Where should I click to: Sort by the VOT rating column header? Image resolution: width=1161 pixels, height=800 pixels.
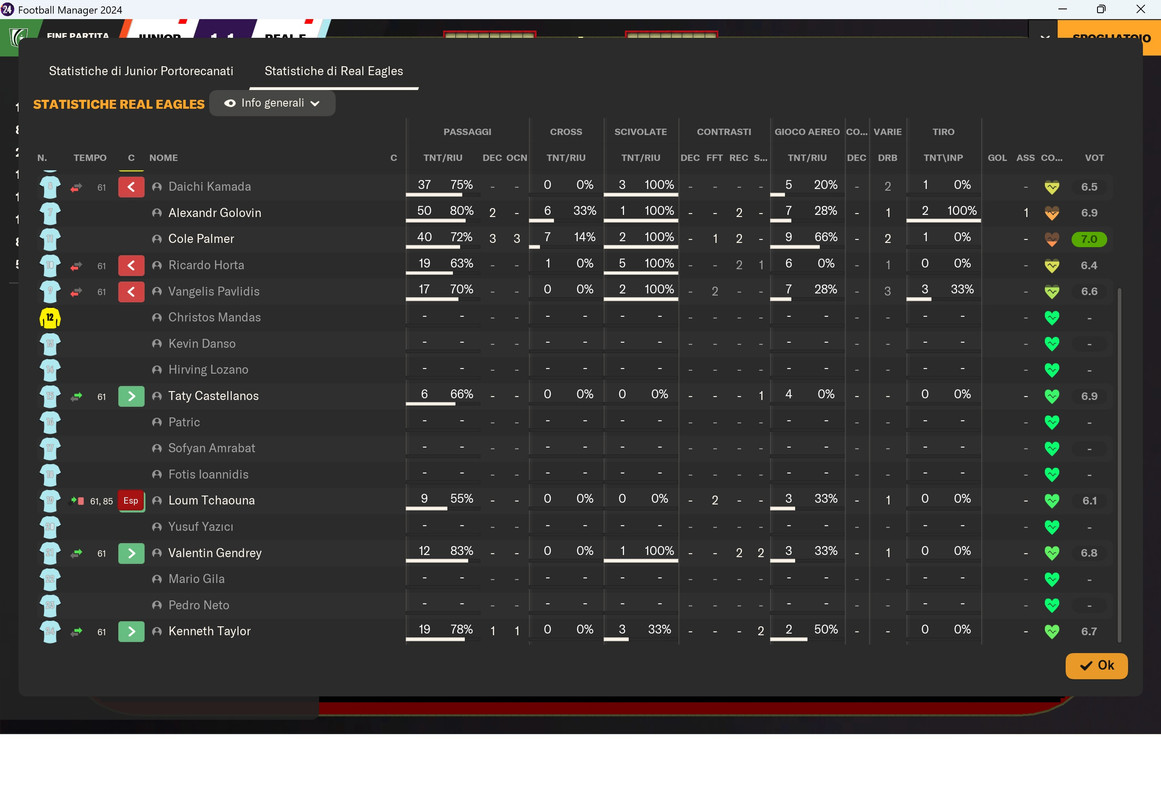point(1094,158)
